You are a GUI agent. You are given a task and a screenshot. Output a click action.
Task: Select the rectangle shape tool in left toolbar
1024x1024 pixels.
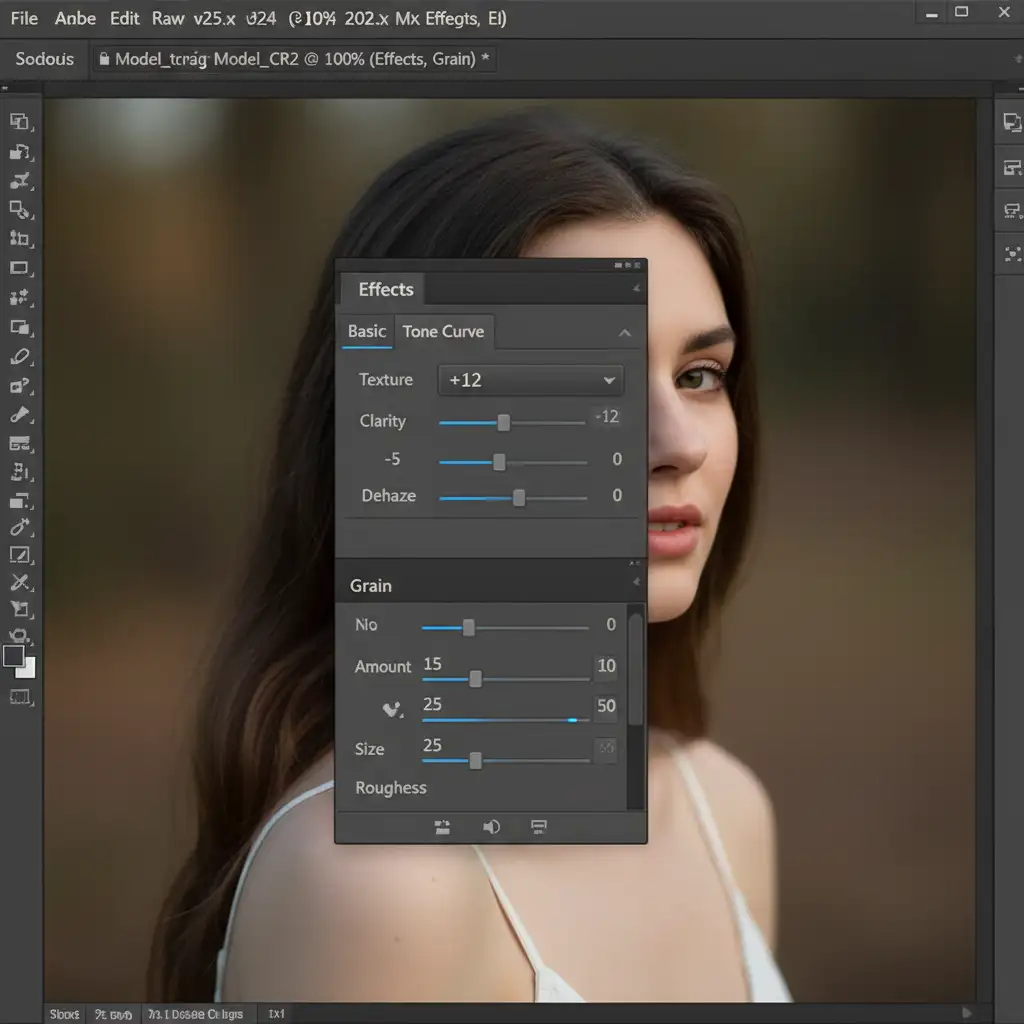click(19, 268)
